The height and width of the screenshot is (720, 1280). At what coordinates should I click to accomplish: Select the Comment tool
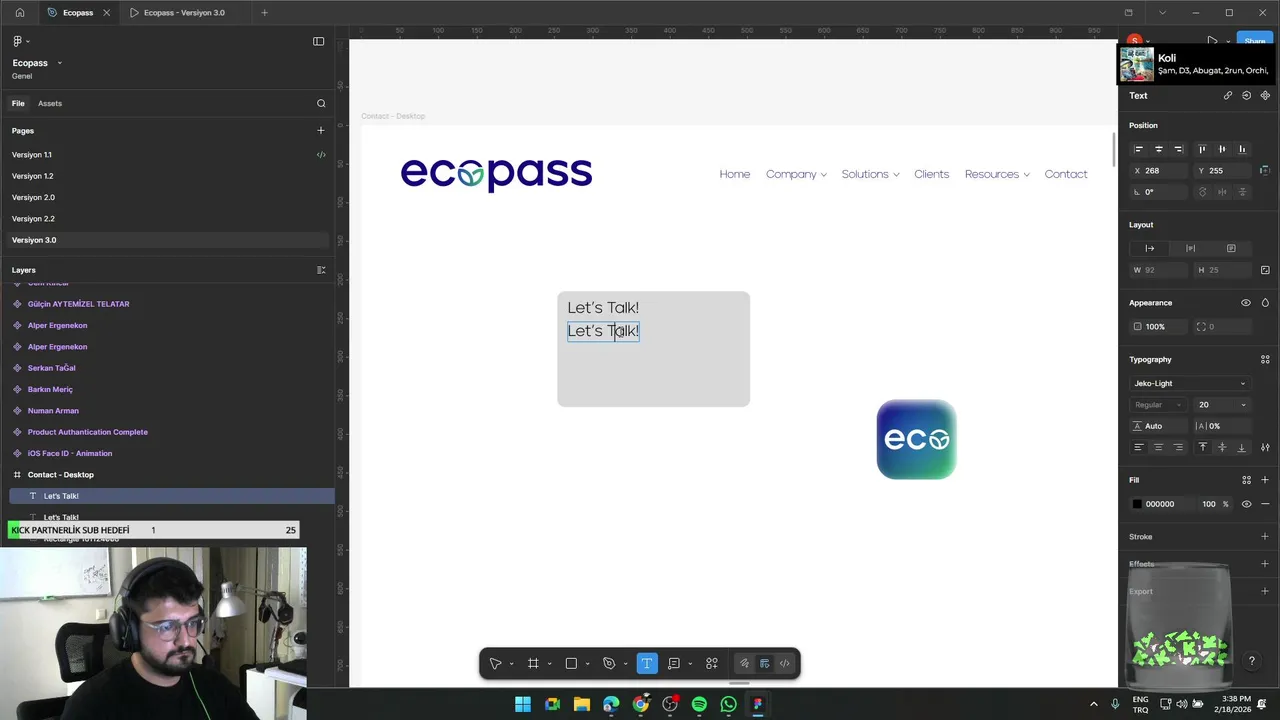coord(674,663)
